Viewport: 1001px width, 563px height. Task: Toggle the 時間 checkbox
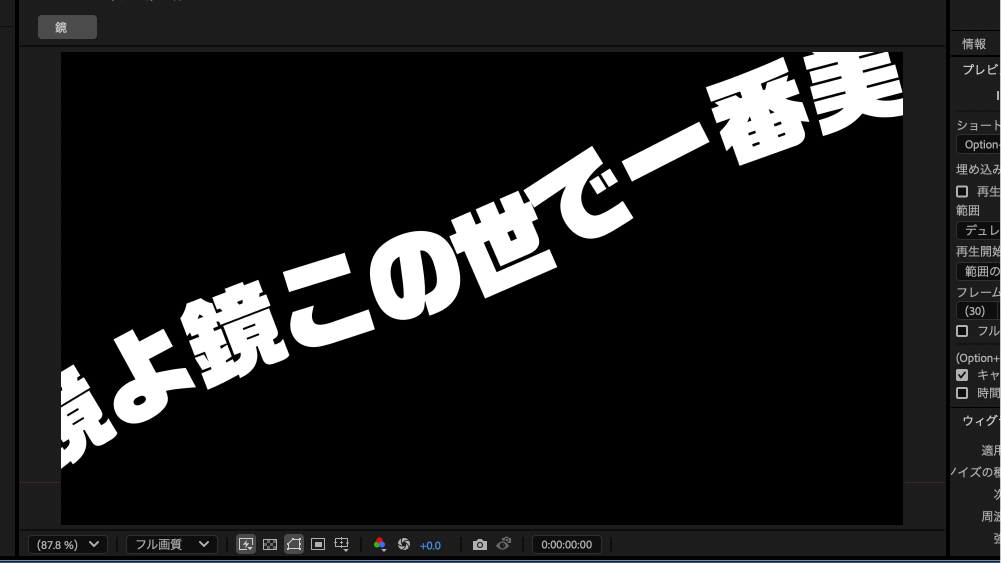tap(962, 393)
